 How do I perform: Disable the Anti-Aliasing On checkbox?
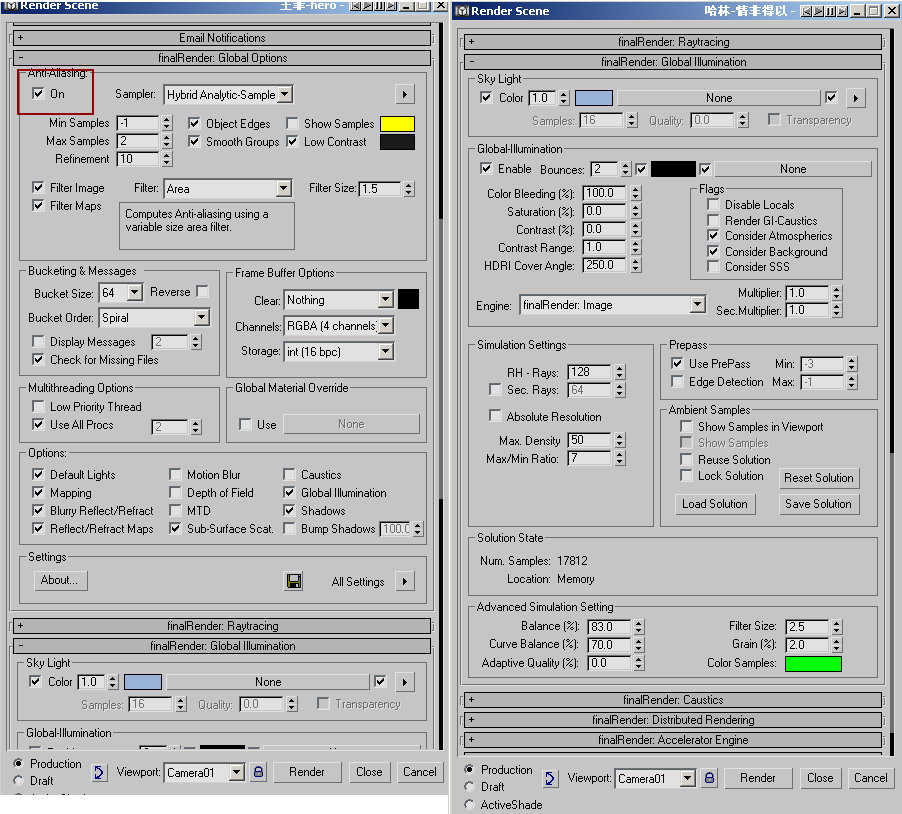(x=38, y=93)
